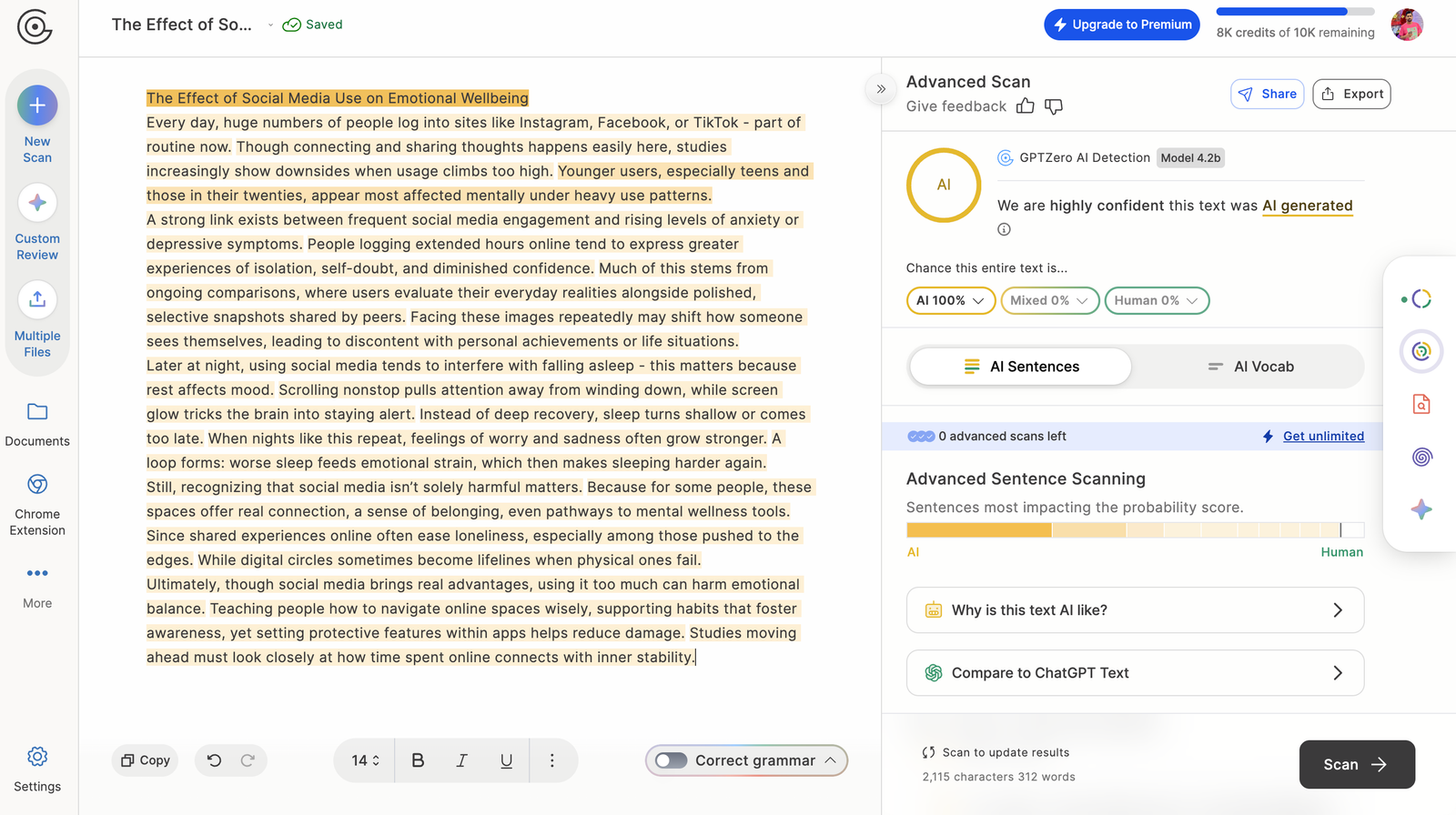The image size is (1456, 815).
Task: Open the info icon below the confidence statement
Action: click(x=1004, y=229)
